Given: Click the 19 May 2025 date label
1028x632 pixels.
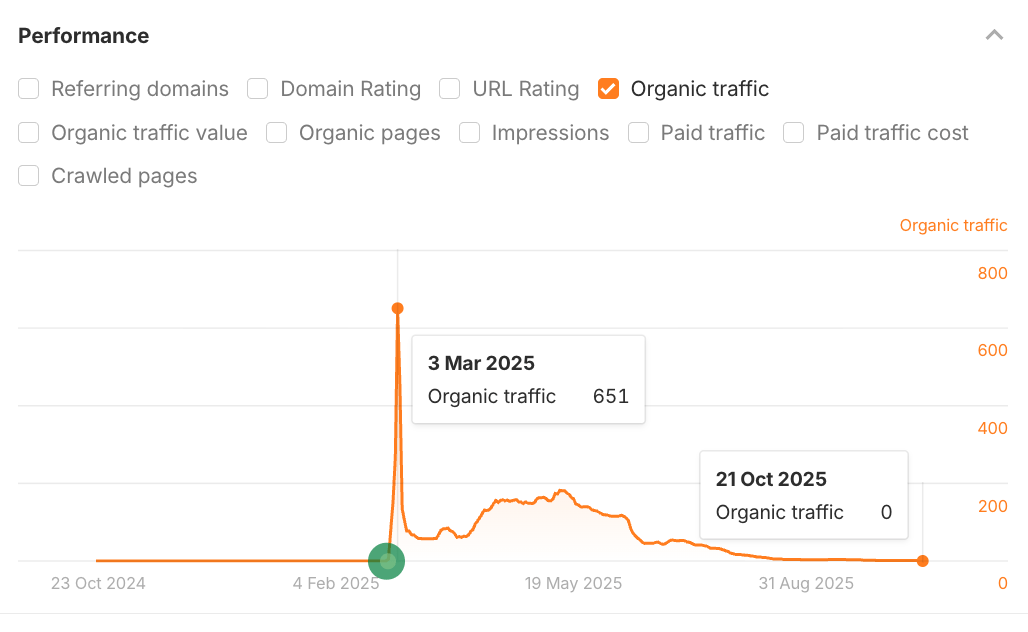Looking at the screenshot, I should click(572, 583).
